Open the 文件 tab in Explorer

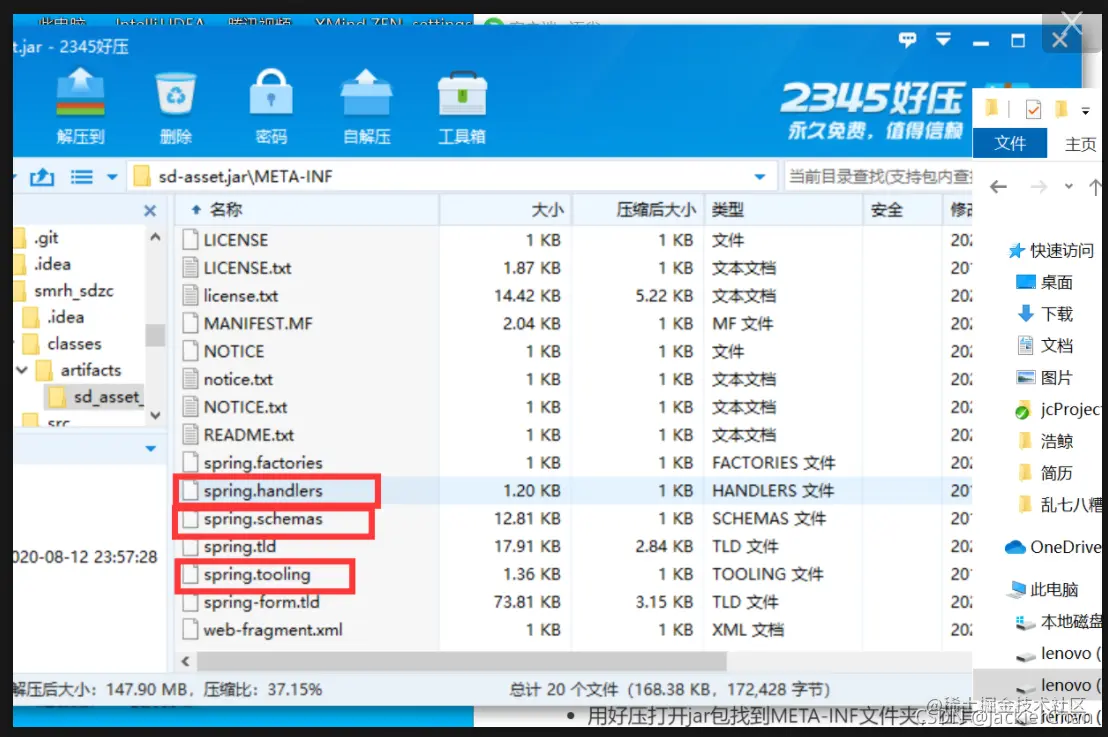tap(1009, 143)
